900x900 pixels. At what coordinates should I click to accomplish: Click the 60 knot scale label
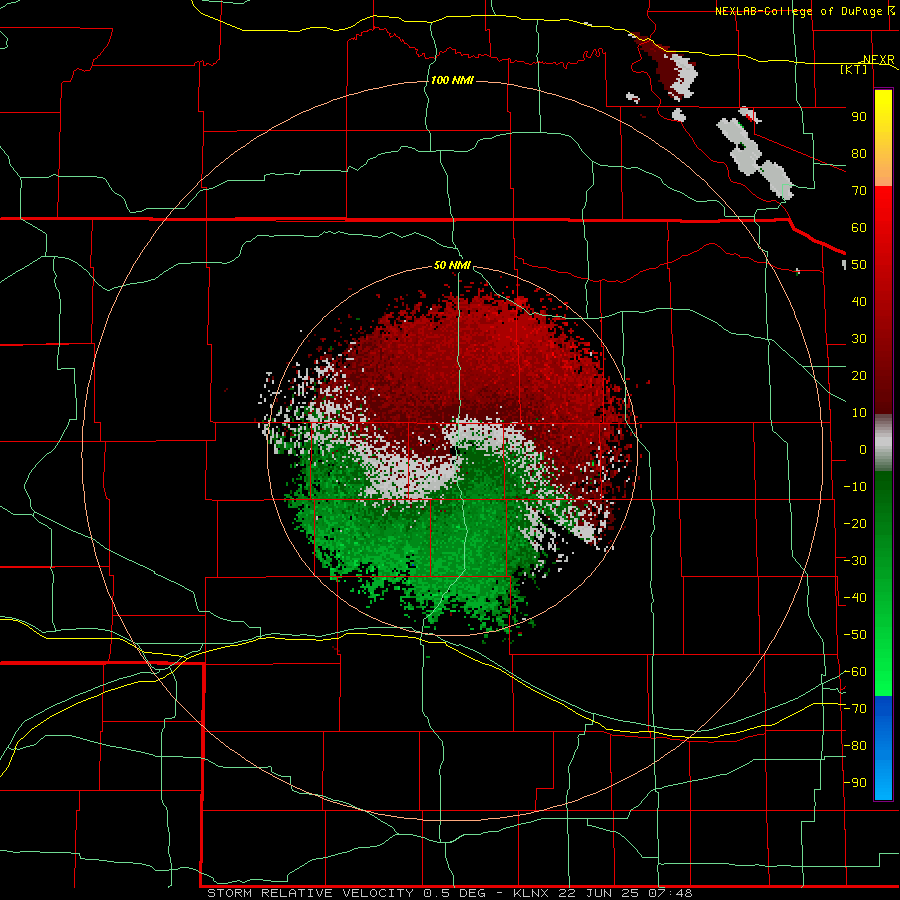pyautogui.click(x=859, y=228)
